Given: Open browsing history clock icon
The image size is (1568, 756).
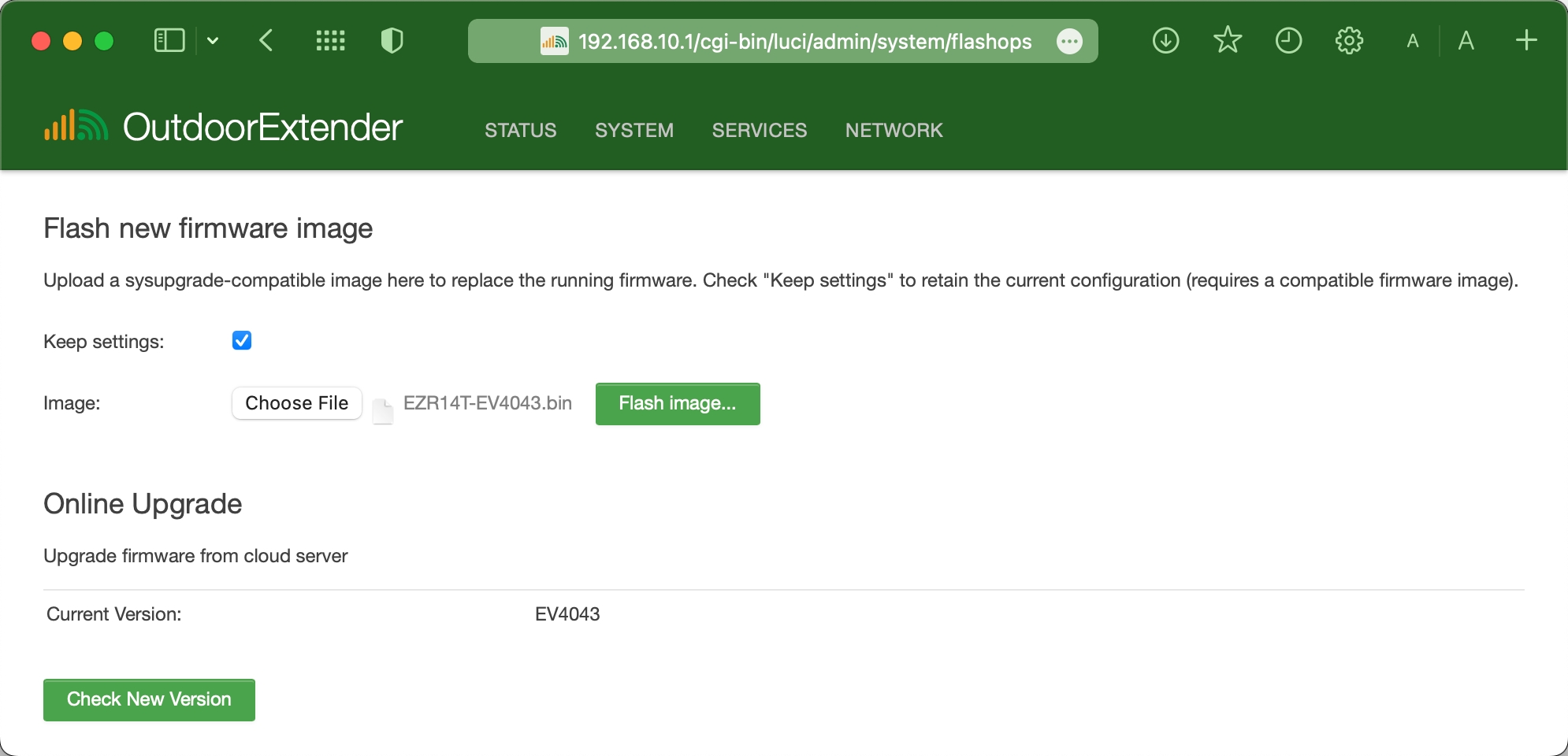Looking at the screenshot, I should [x=1288, y=40].
